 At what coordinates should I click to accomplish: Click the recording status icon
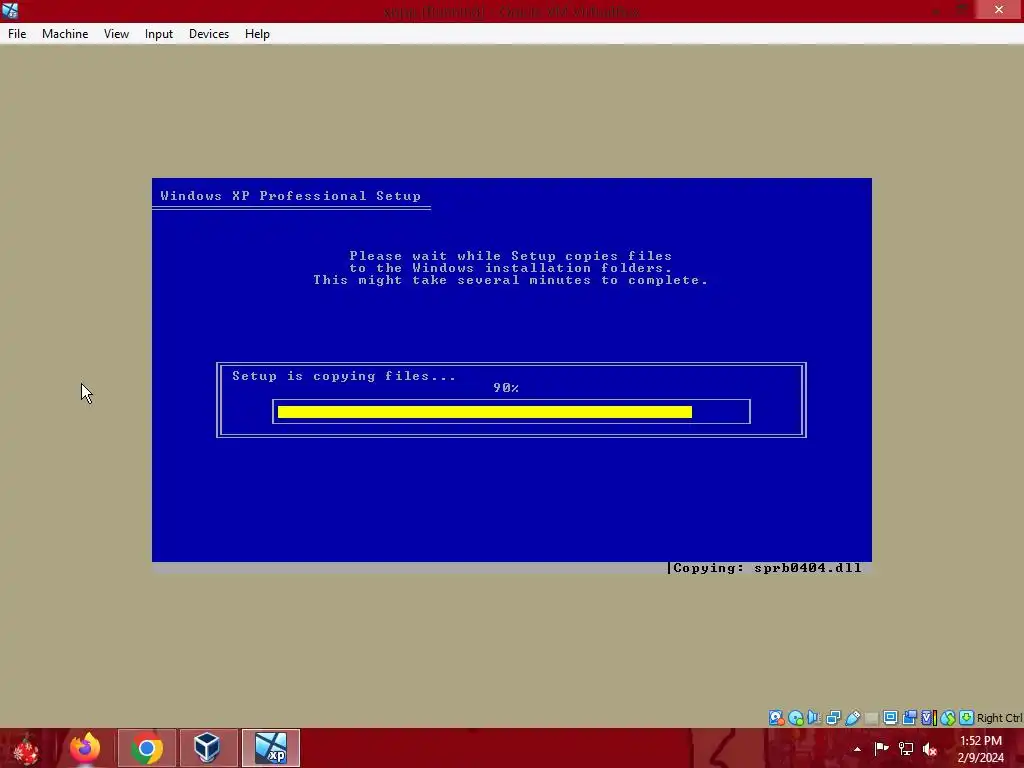(910, 718)
